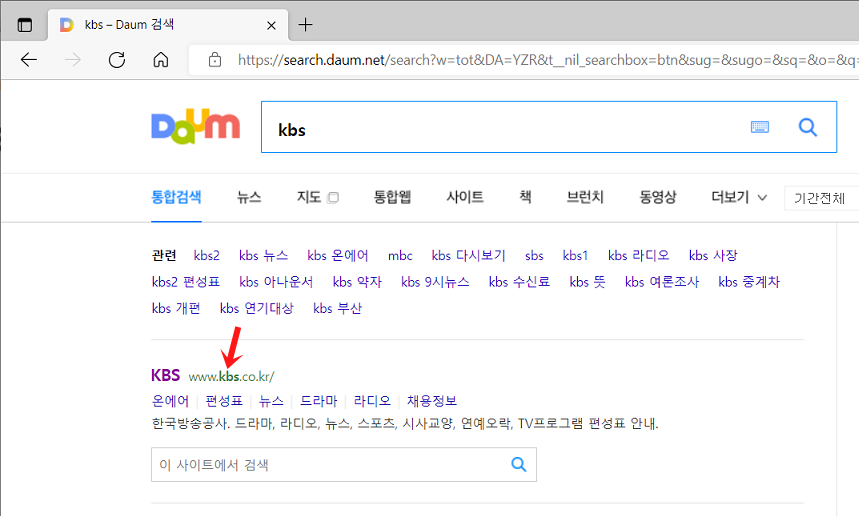Open a new browser tab
Viewport: 859px width, 516px height.
click(x=305, y=25)
